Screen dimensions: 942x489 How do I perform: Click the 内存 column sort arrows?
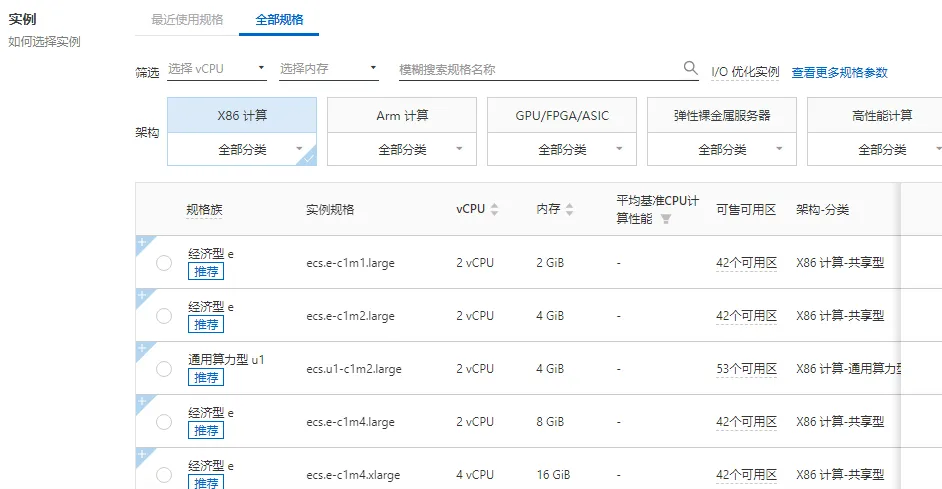(570, 210)
